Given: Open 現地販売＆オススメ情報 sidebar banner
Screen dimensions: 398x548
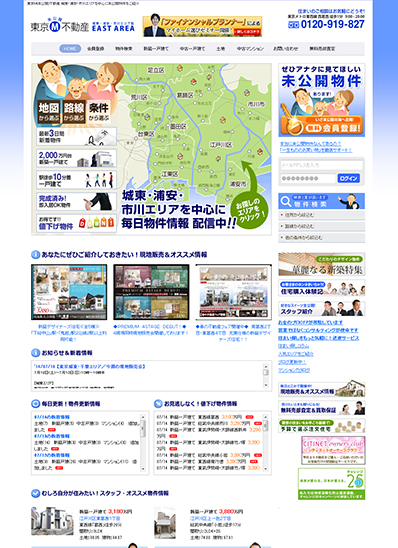Looking at the screenshot, I should (x=321, y=389).
